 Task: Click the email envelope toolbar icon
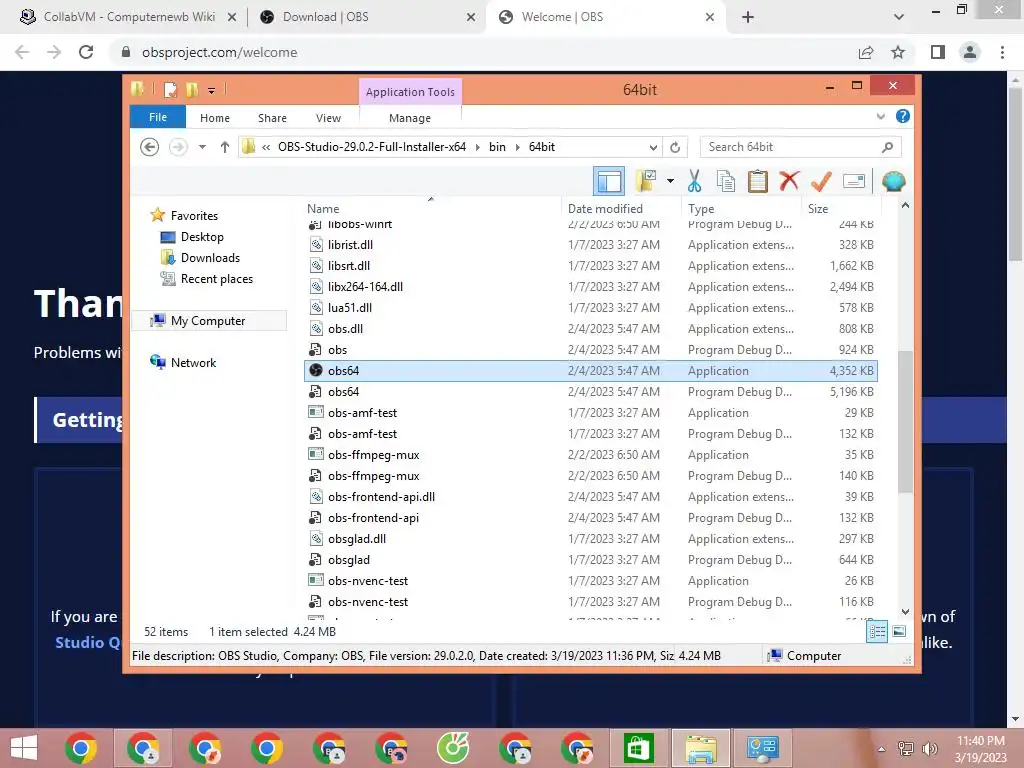854,181
